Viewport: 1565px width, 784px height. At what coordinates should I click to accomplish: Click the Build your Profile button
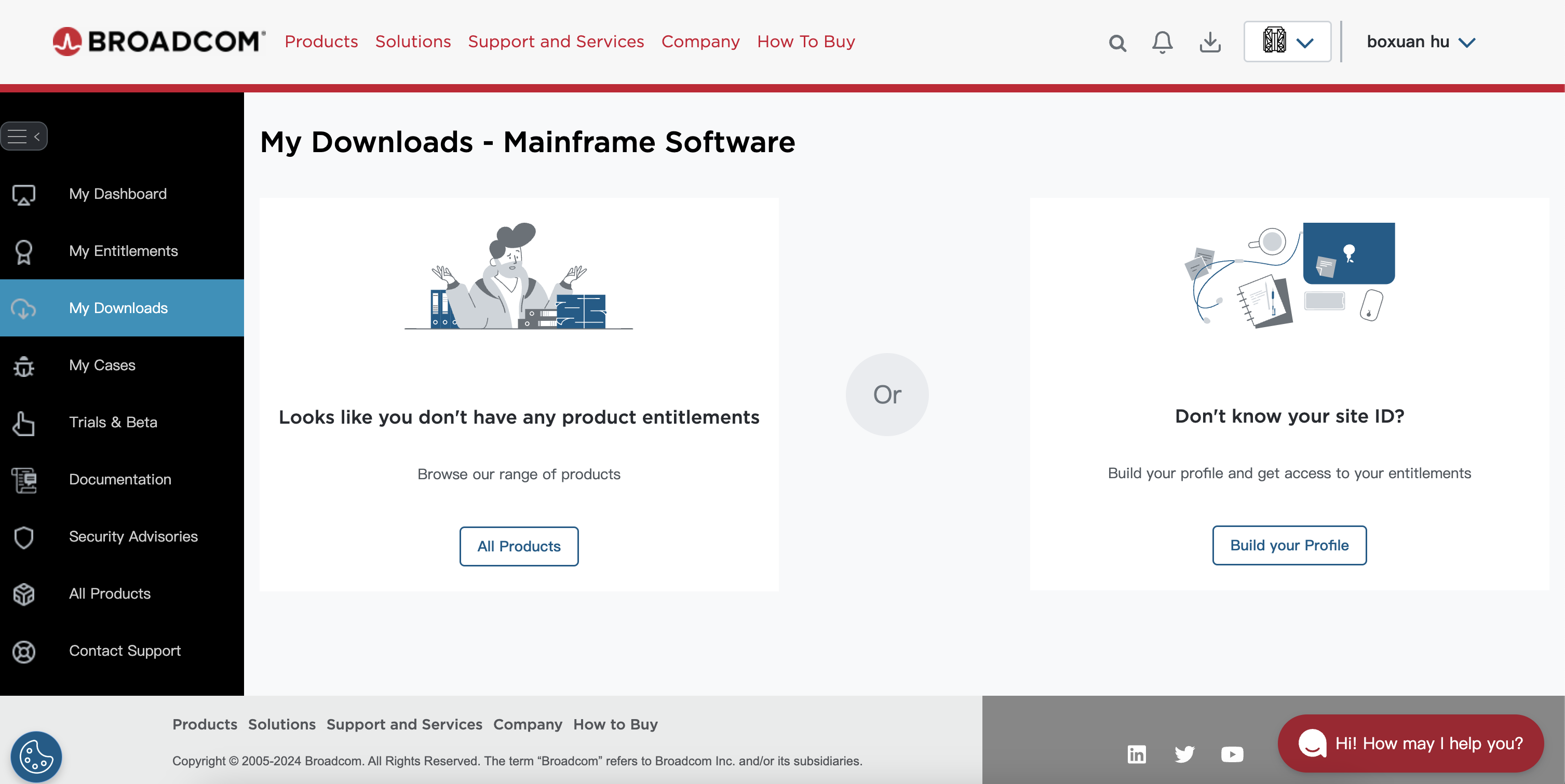(1289, 545)
